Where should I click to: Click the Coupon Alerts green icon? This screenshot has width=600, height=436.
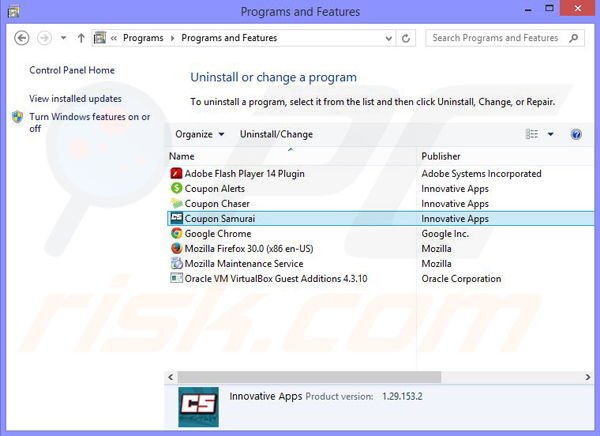176,188
